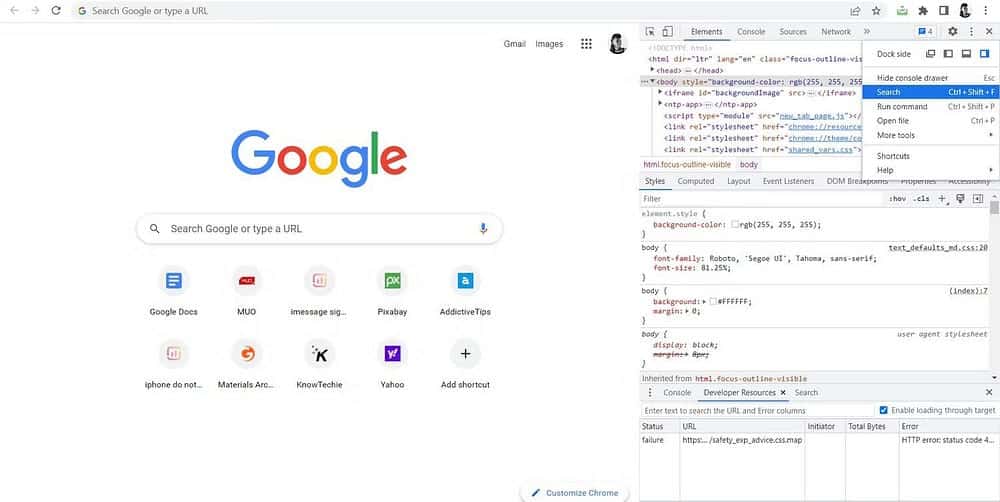Toggle the :hov element state button
The height and width of the screenshot is (502, 1000).
point(897,199)
